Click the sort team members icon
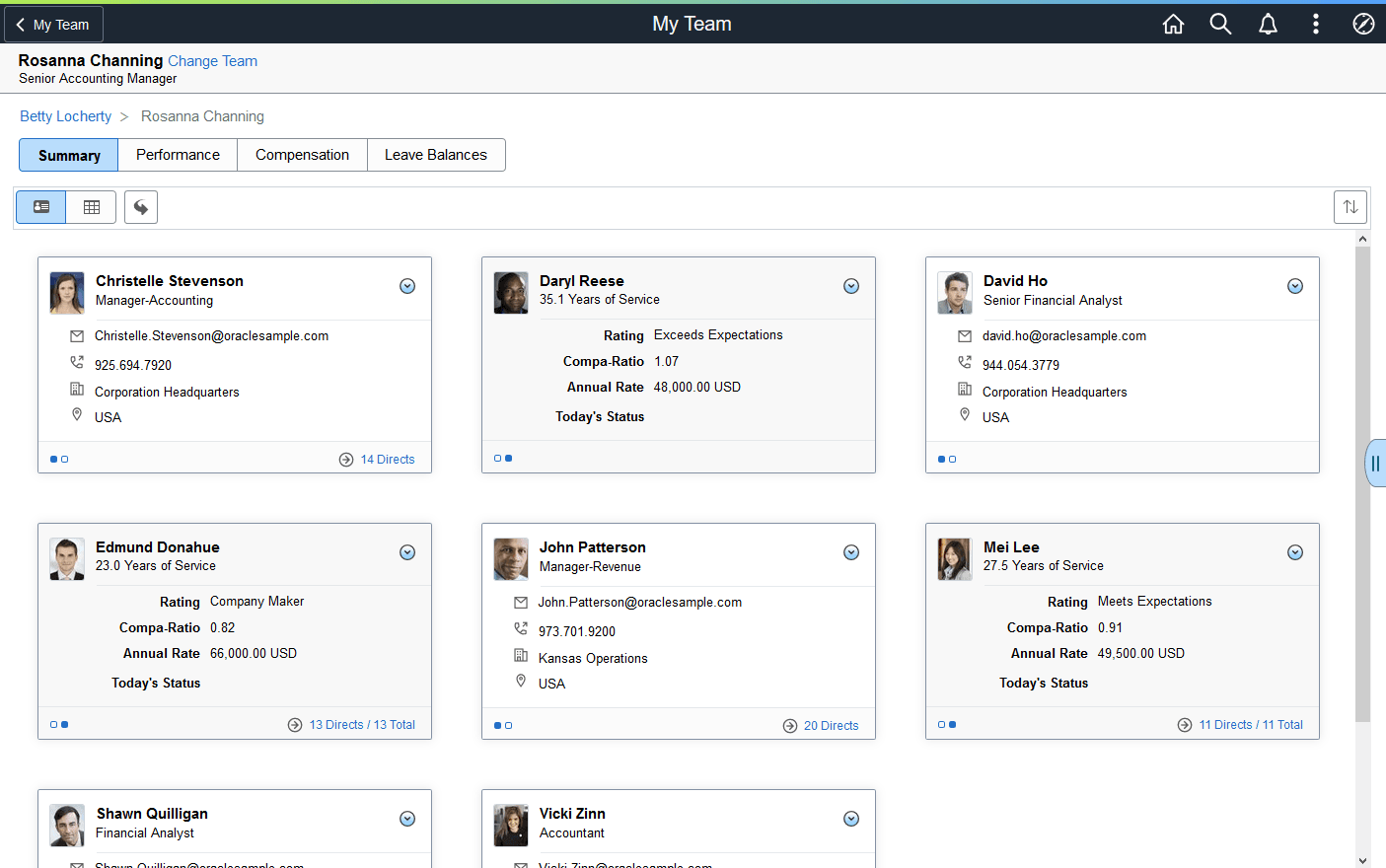This screenshot has height=868, width=1386. coord(1350,207)
